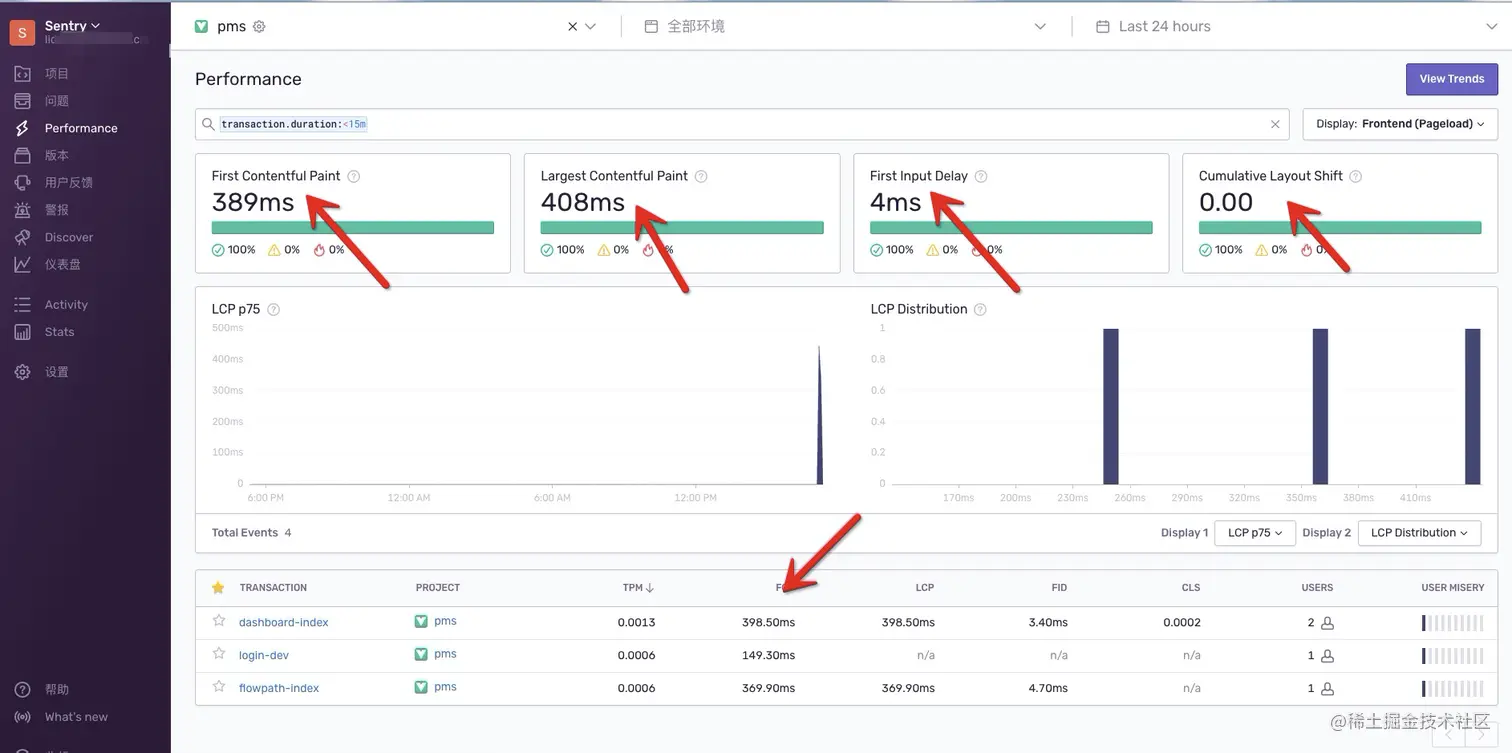Expand the project selector chevron
This screenshot has width=1512, height=753.
(590, 27)
